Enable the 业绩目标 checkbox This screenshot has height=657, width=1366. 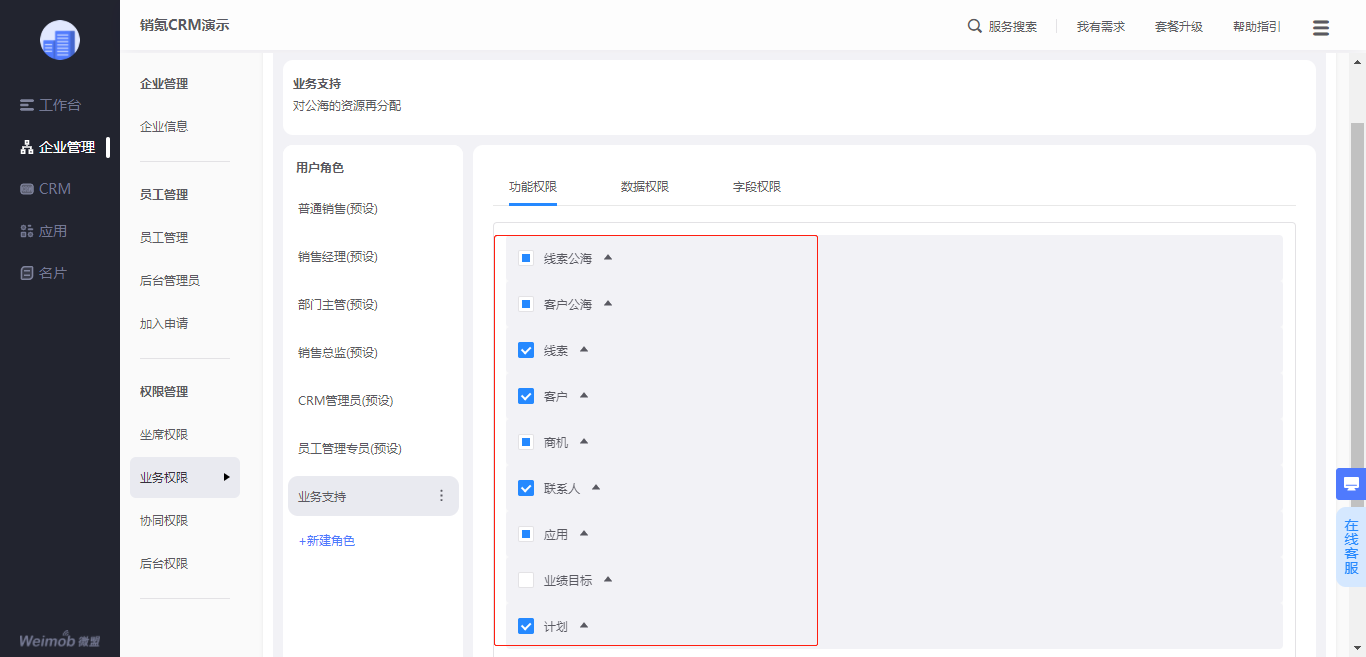click(526, 580)
